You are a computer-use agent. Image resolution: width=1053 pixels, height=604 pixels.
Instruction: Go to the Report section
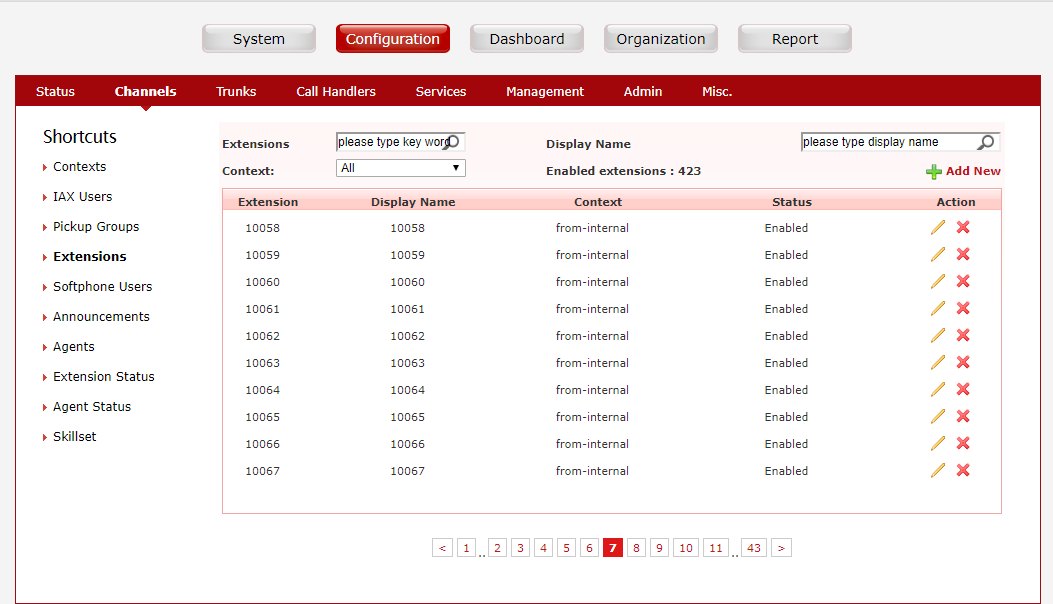[794, 39]
